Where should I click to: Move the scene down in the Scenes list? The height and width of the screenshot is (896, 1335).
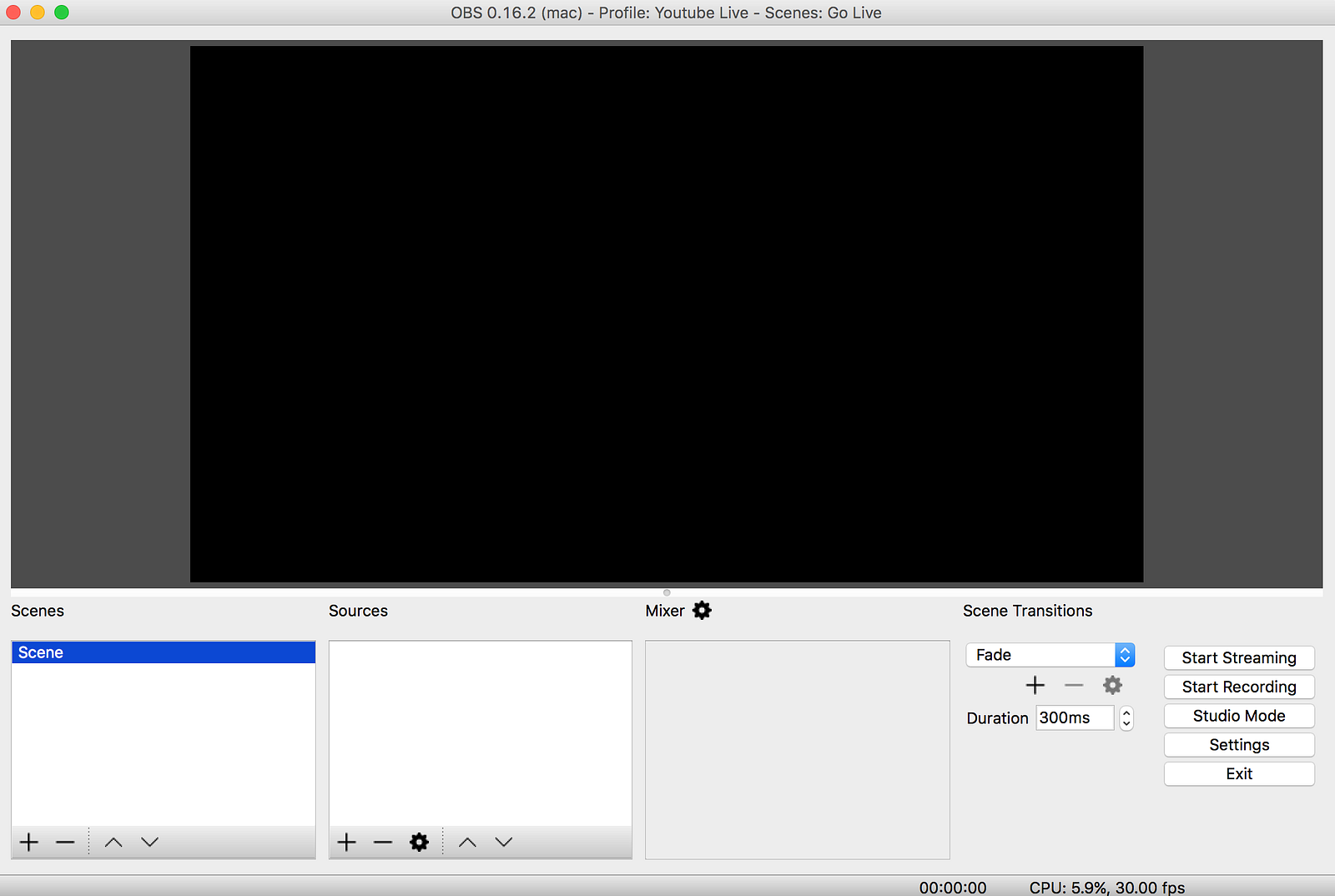pos(149,842)
